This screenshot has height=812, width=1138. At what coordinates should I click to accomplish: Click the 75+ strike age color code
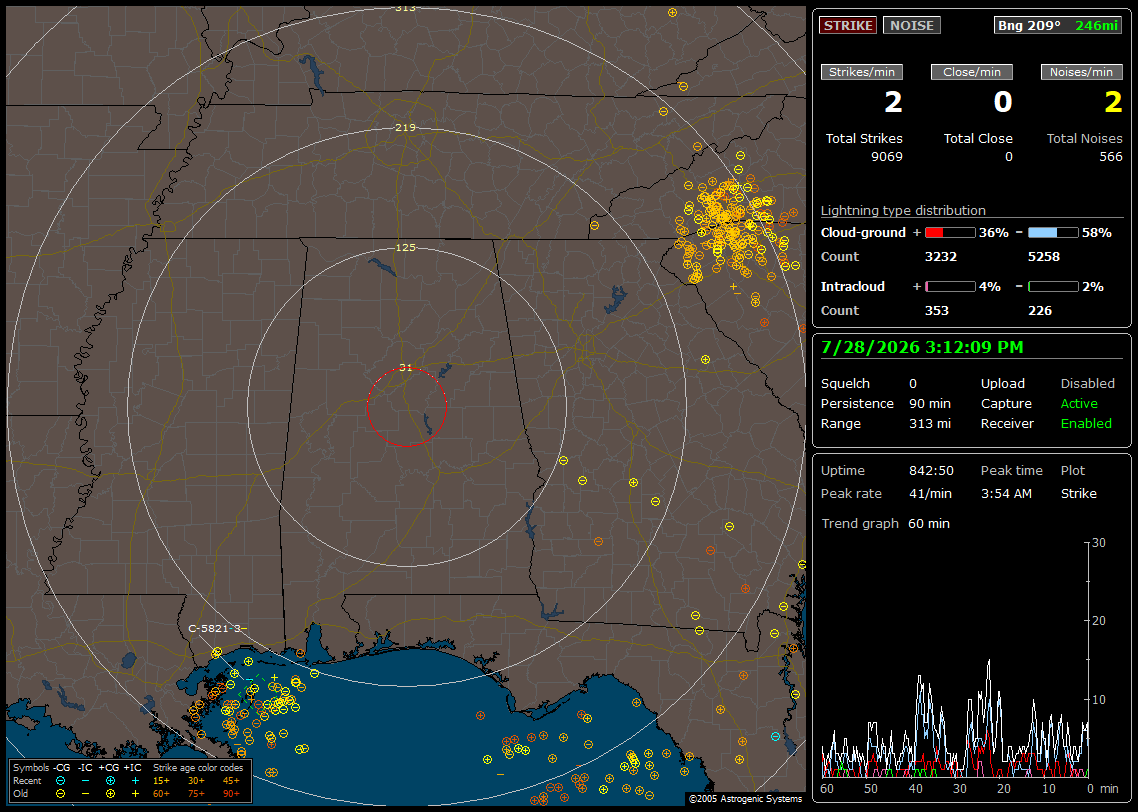(x=196, y=794)
